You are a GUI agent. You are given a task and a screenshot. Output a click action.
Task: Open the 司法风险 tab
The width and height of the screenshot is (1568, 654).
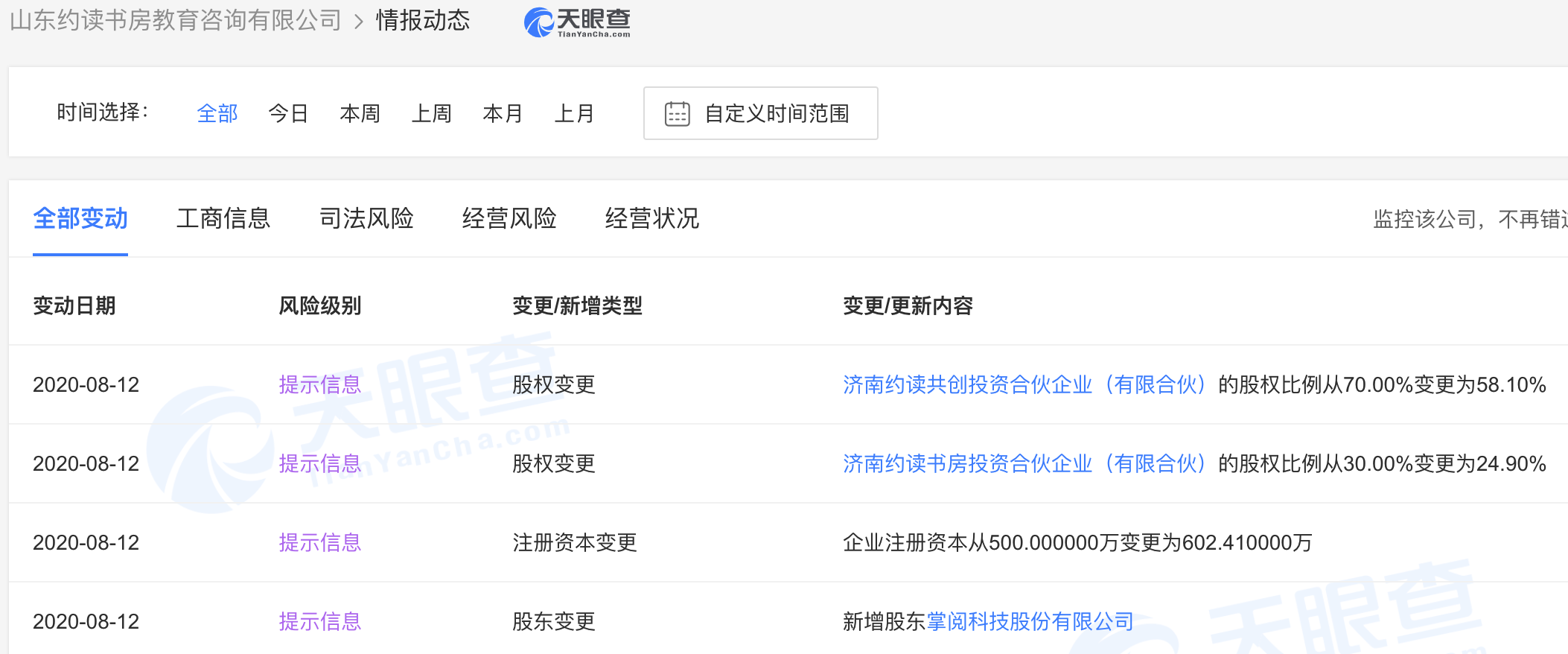366,219
